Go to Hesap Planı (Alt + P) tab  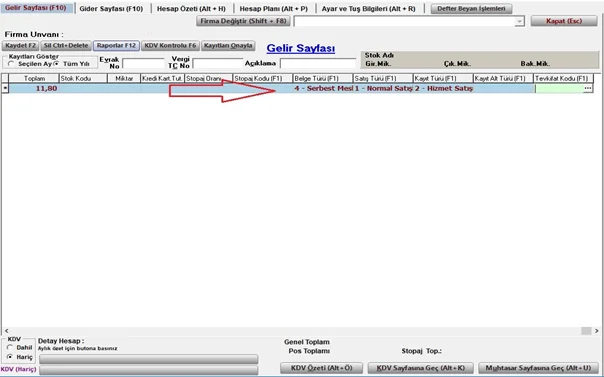coord(273,8)
